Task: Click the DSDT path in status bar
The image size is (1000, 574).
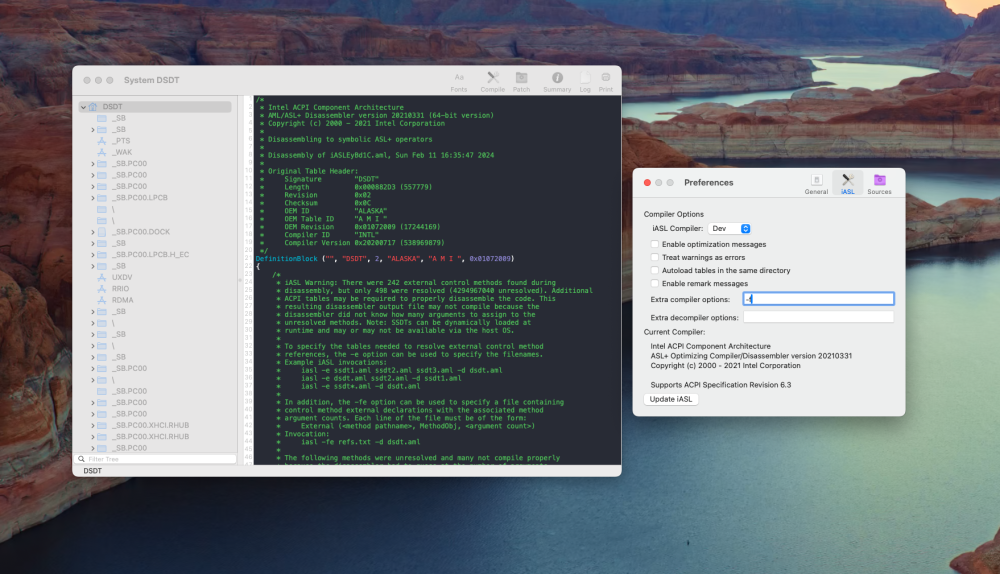Action: 92,471
